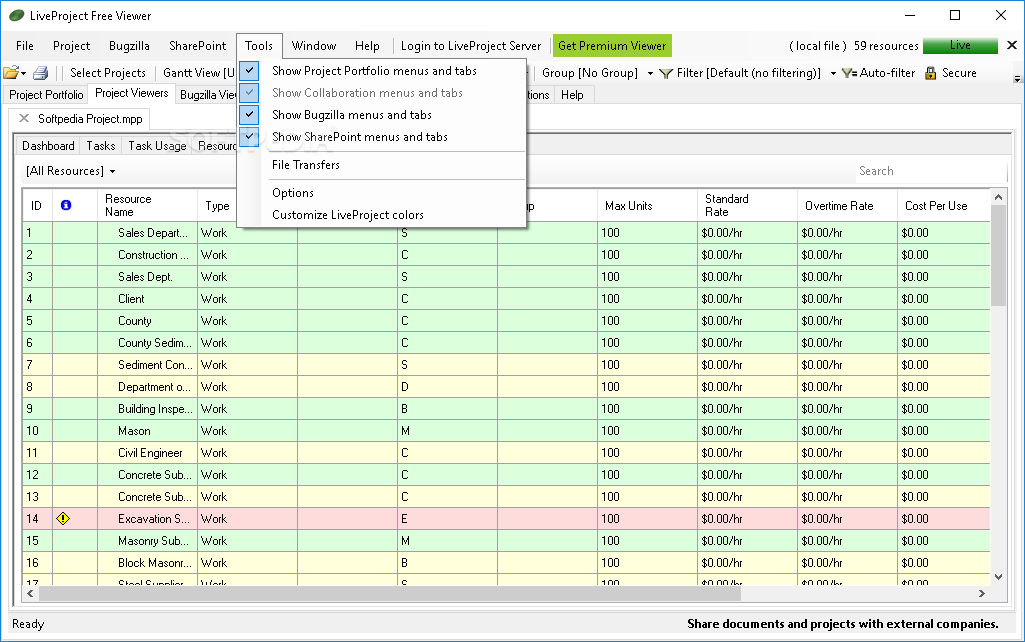1025x642 pixels.
Task: Close the Softpedia Project.mpp tab with X
Action: (x=24, y=118)
